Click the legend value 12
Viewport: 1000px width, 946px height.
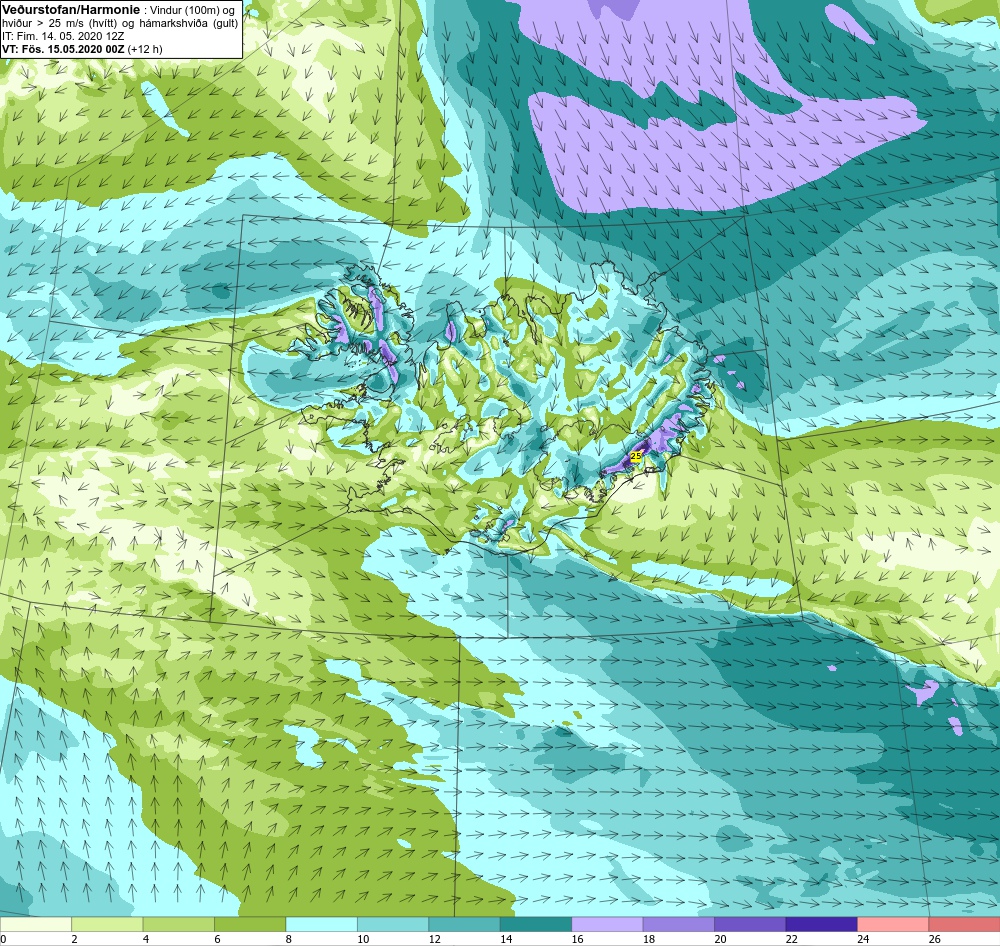pyautogui.click(x=434, y=939)
